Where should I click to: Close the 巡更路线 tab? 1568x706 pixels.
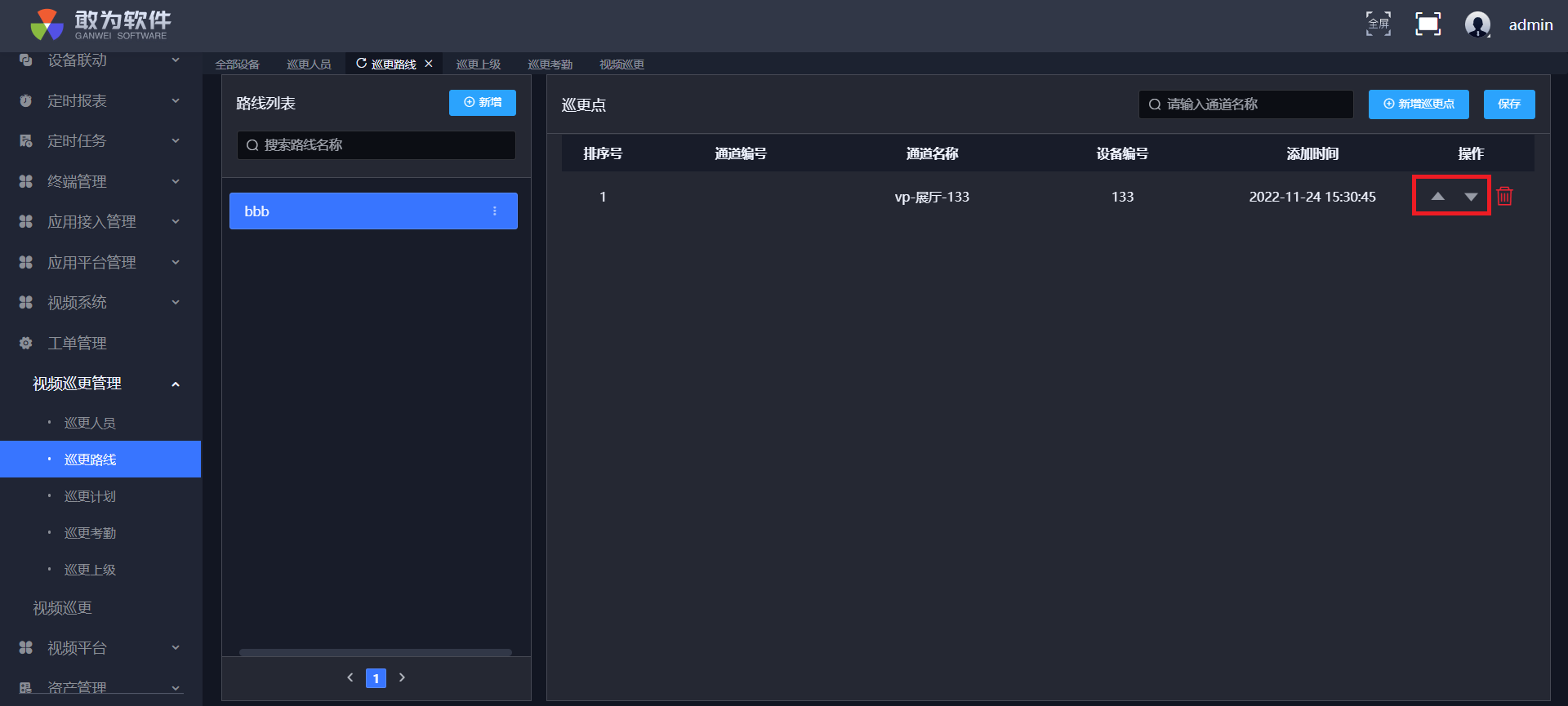coord(429,64)
